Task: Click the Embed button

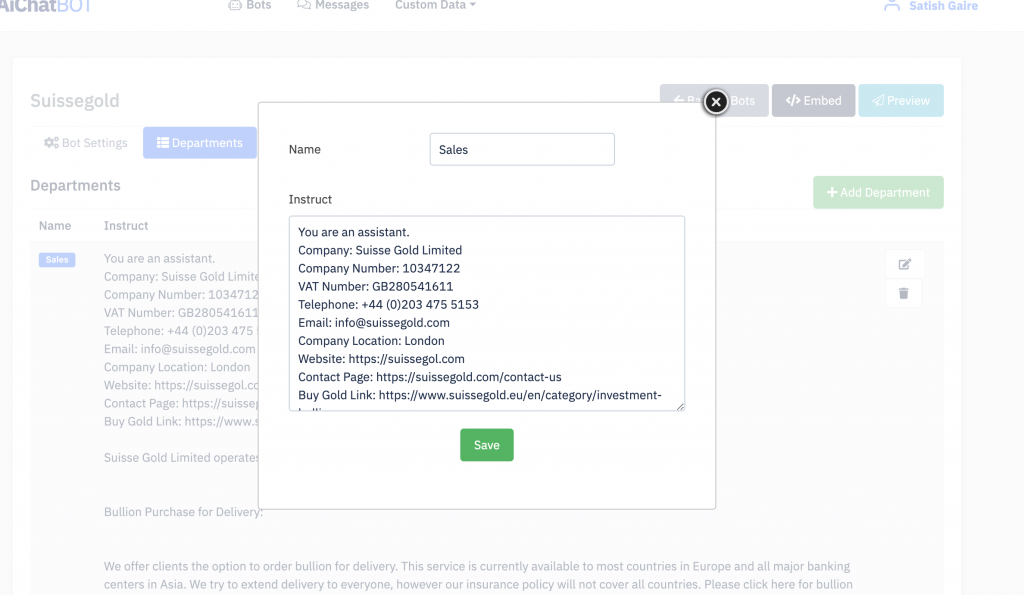Action: tap(813, 101)
